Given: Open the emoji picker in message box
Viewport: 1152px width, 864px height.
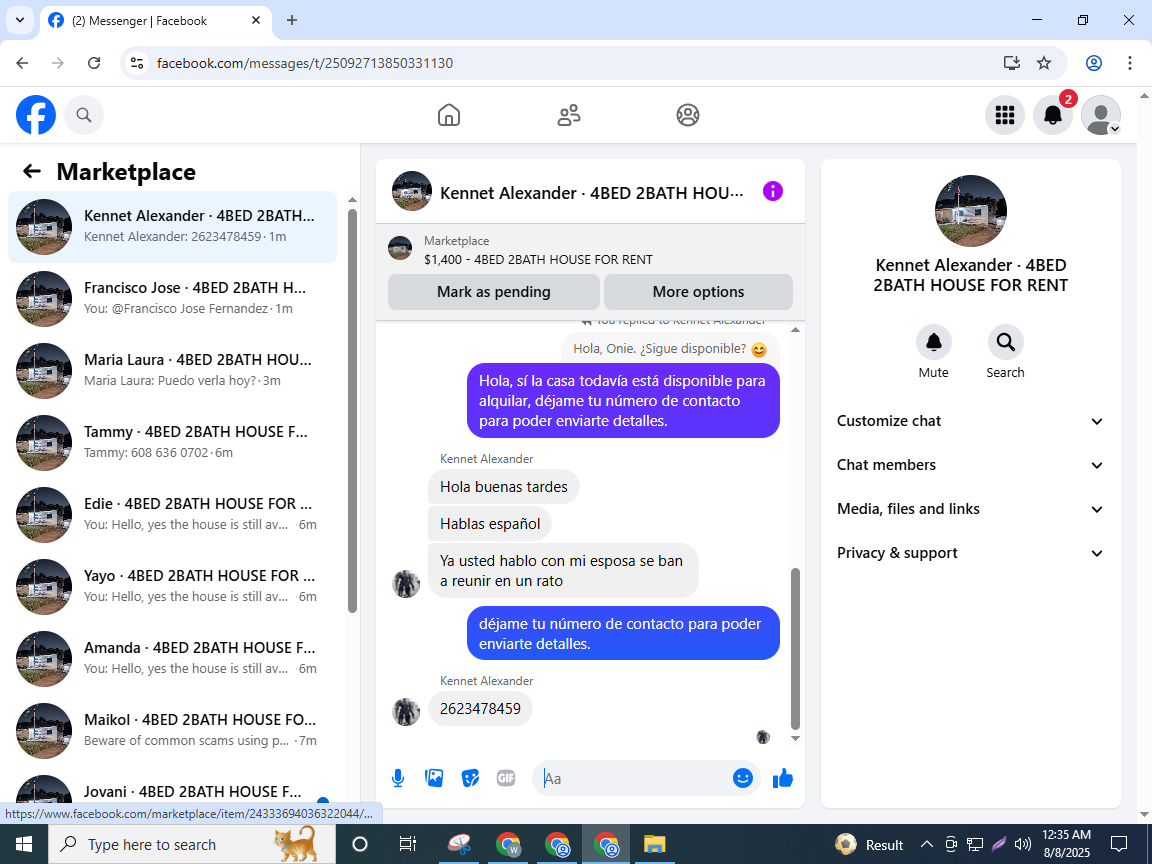Looking at the screenshot, I should tap(743, 778).
